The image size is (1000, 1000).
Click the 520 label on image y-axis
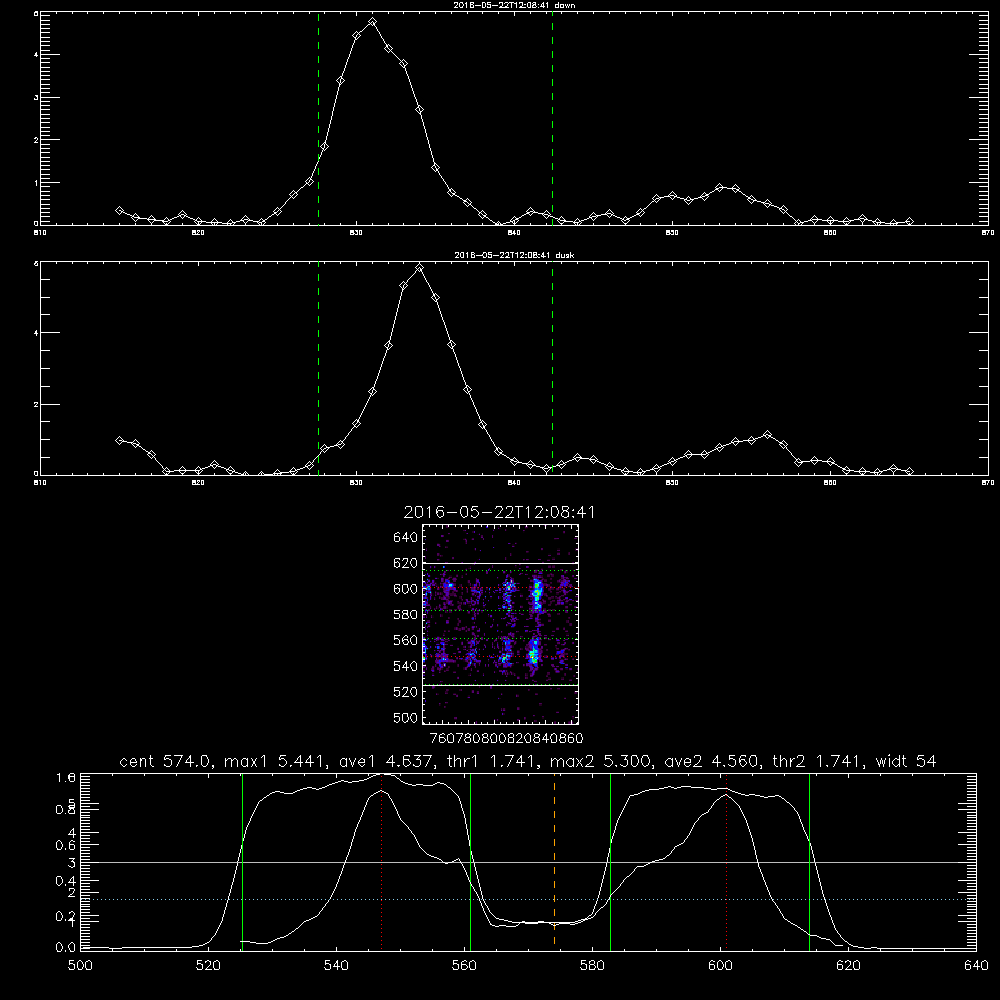tap(405, 692)
